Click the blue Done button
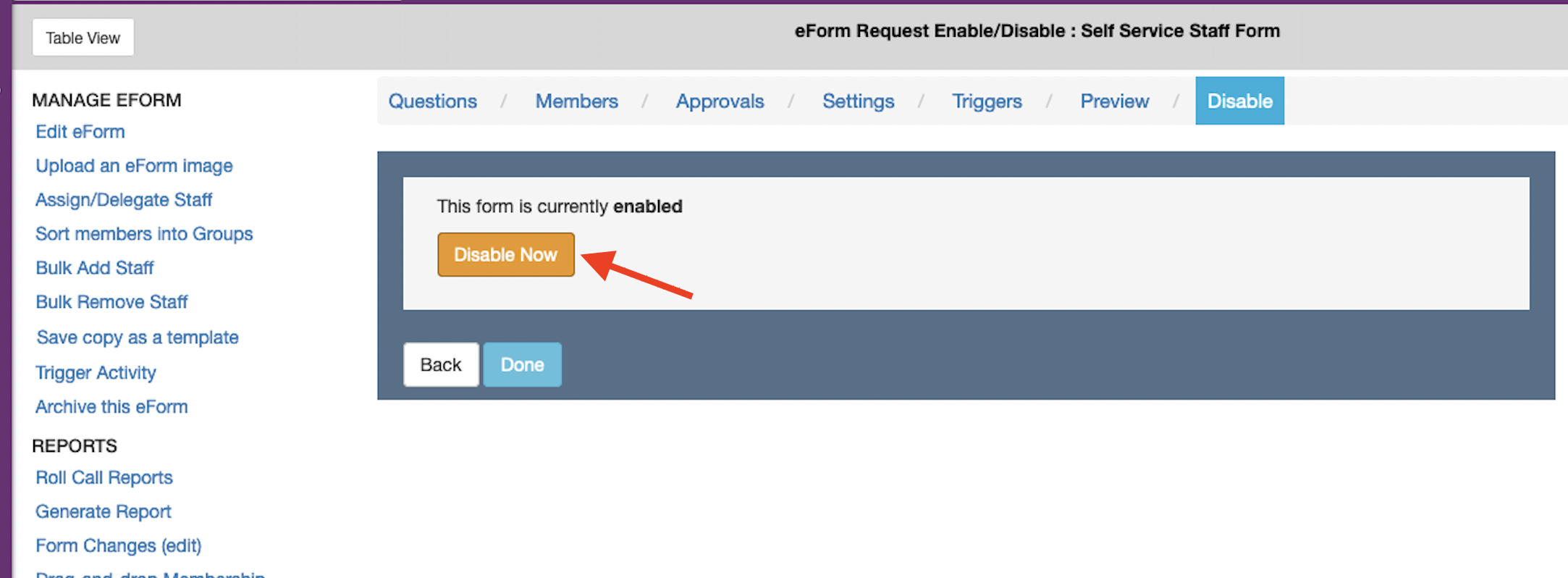 (522, 364)
